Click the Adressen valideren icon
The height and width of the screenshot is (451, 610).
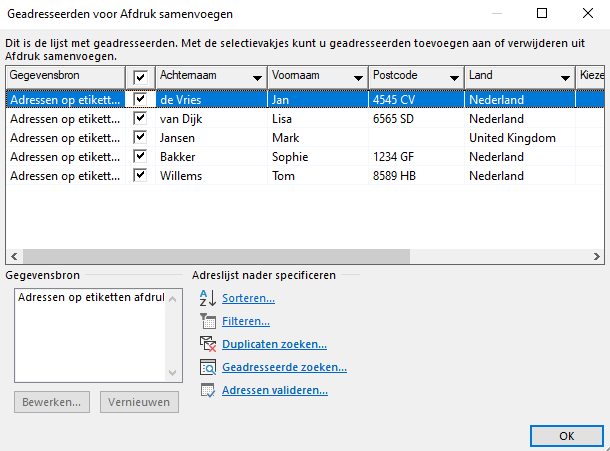tap(207, 390)
